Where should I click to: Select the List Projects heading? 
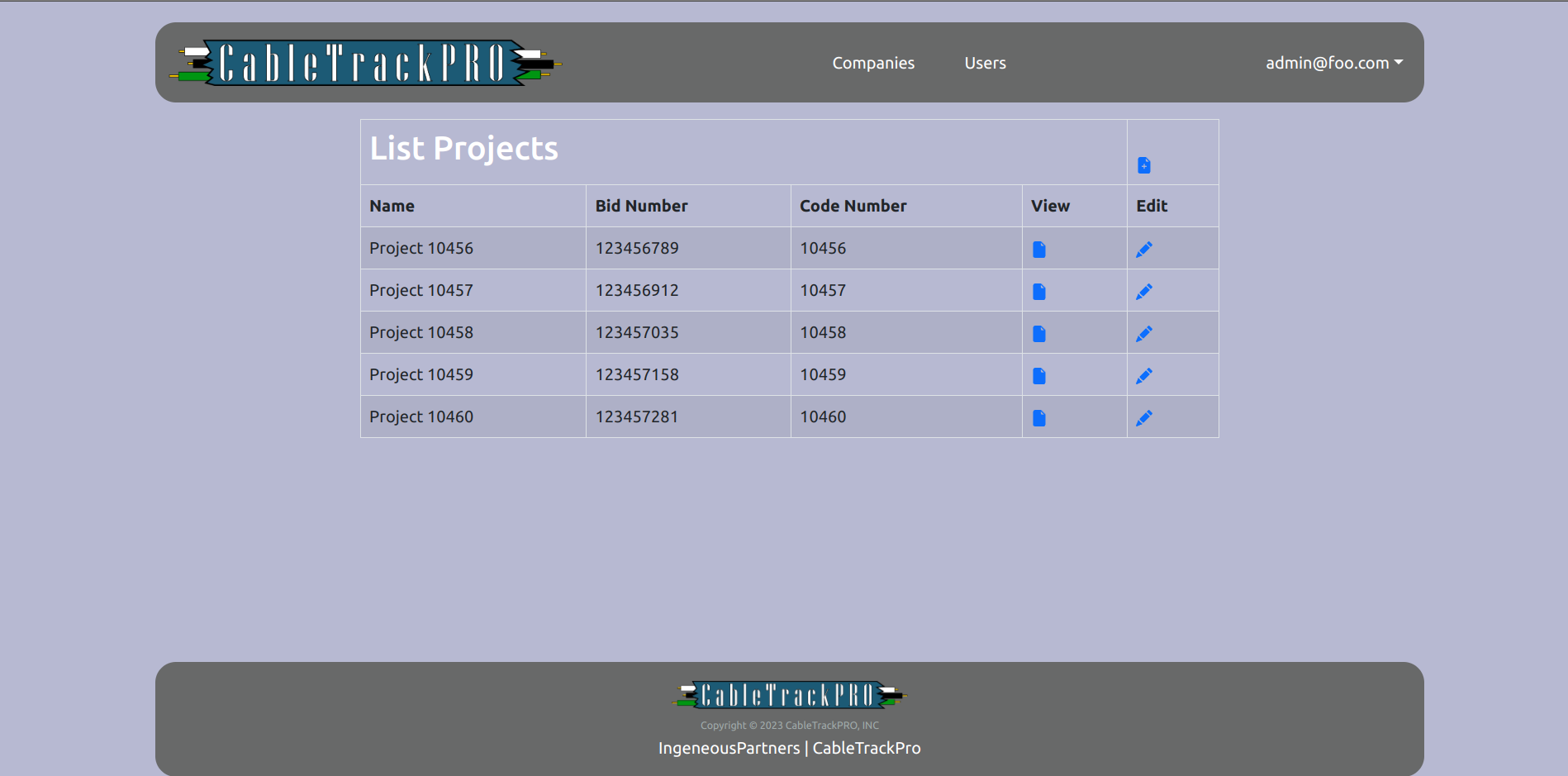pyautogui.click(x=463, y=149)
